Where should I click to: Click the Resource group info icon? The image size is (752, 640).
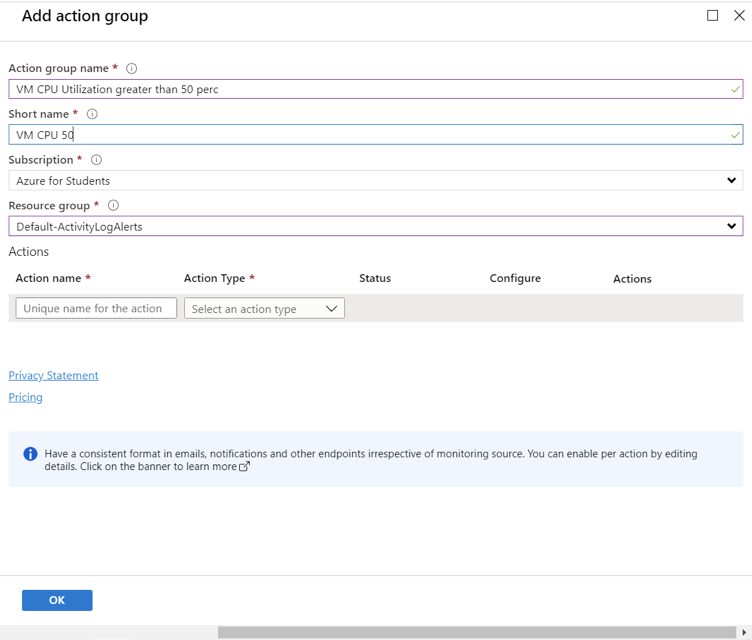tap(113, 206)
